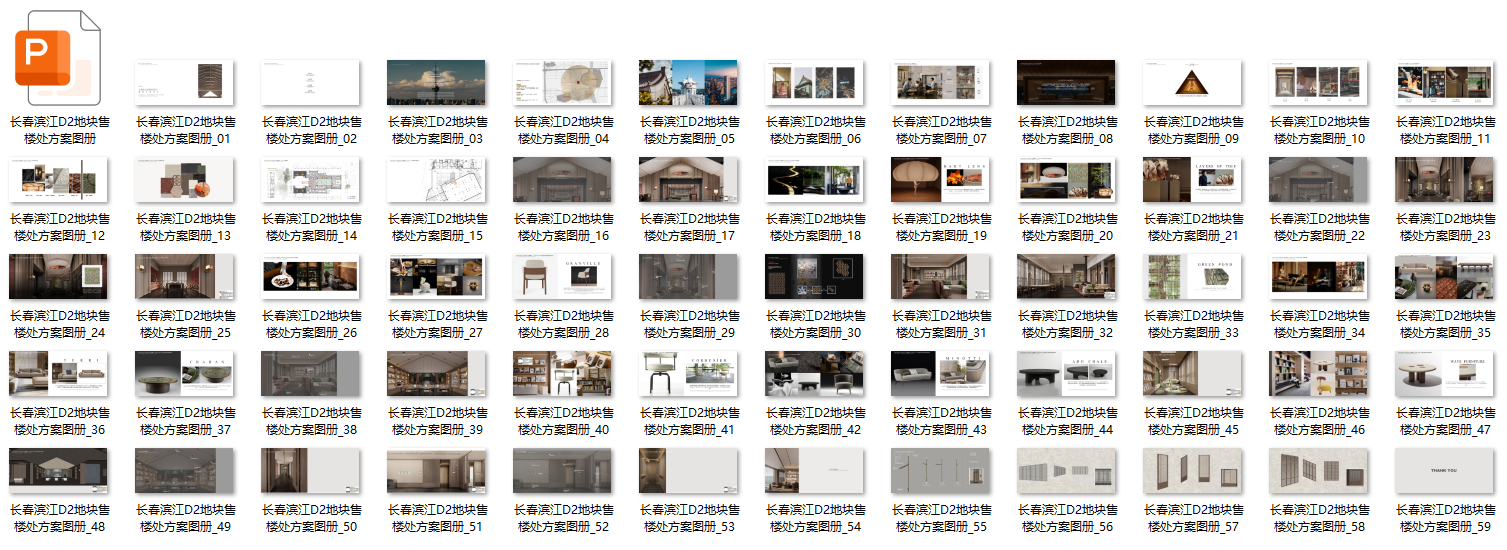Image resolution: width=1507 pixels, height=550 pixels.
Task: Select thumbnail image 楼处方案图册_34
Action: click(x=1318, y=276)
